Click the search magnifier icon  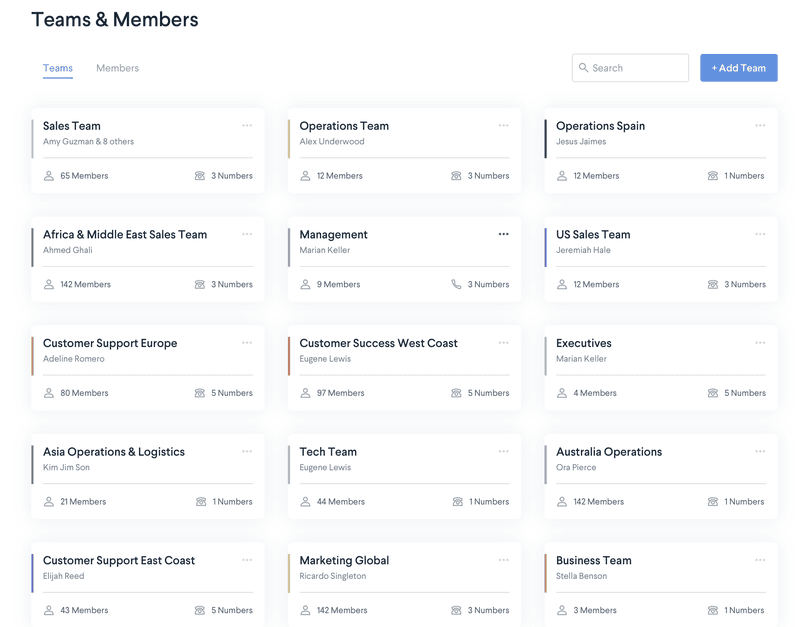tap(583, 67)
